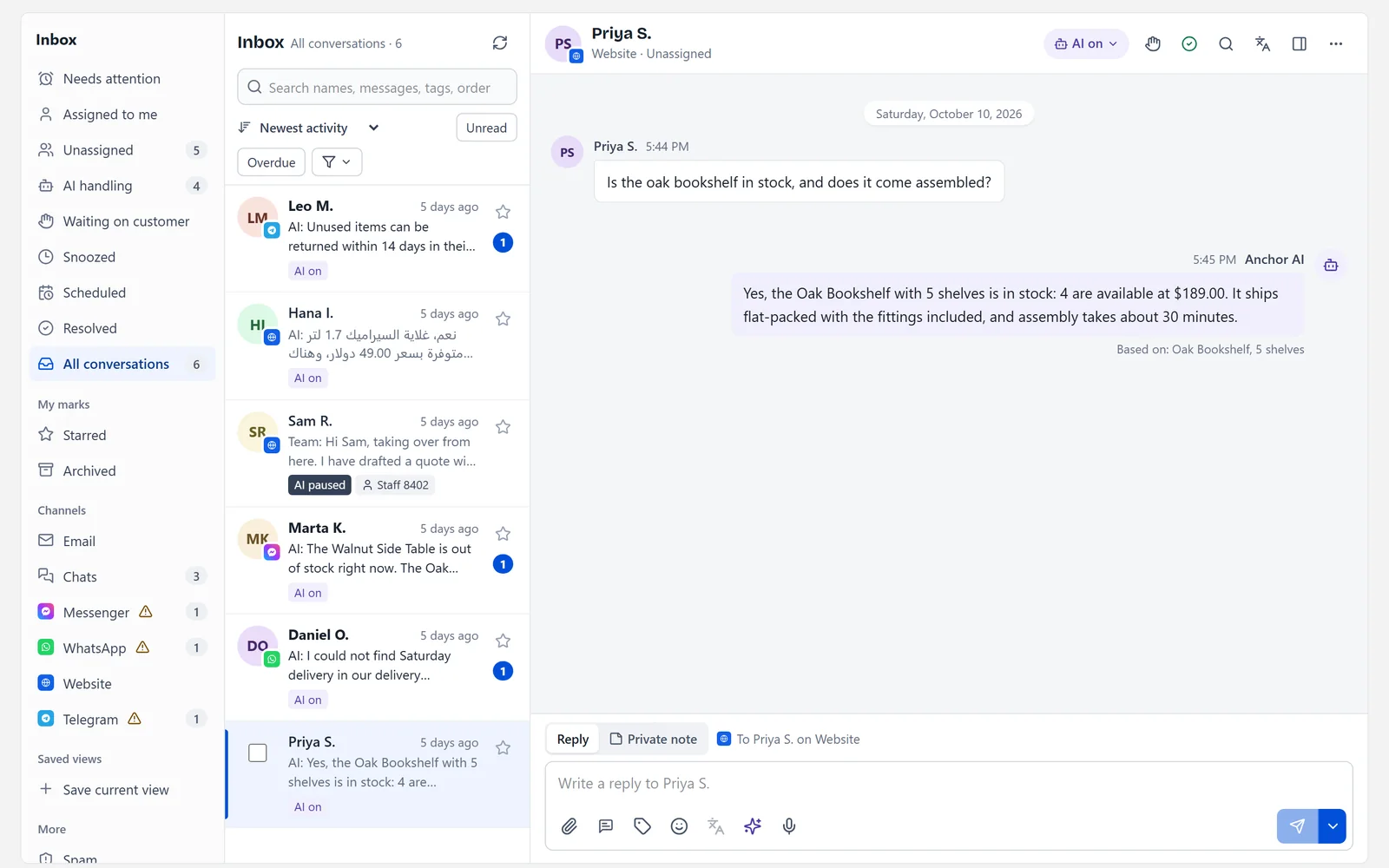Open Waiting on customer view

pyautogui.click(x=122, y=221)
